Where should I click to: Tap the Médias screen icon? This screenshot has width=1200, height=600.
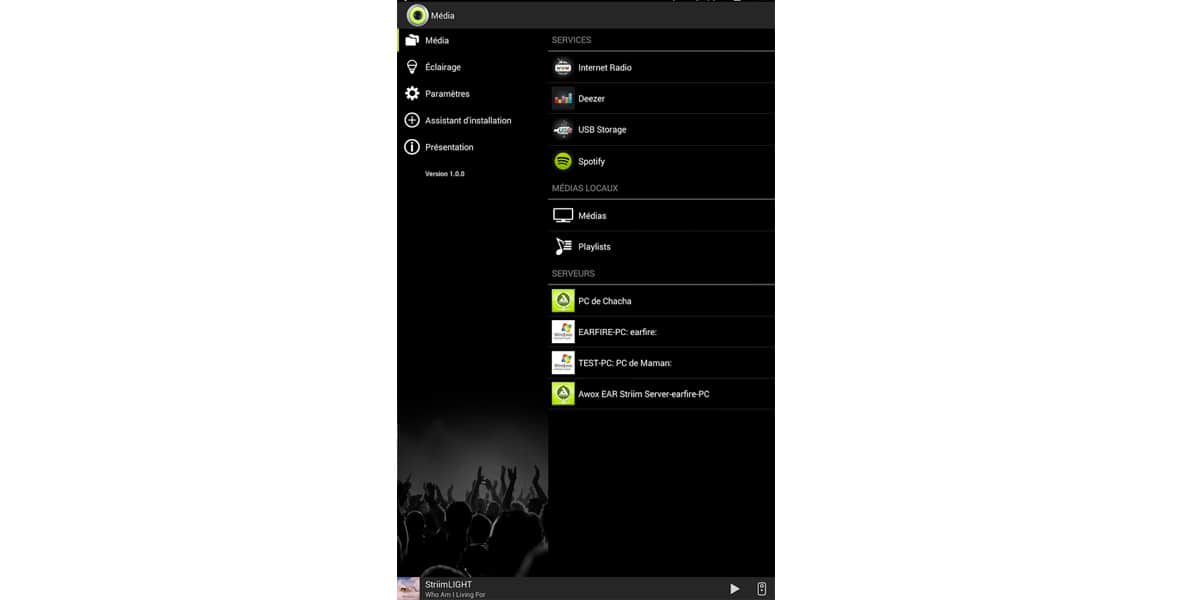click(x=563, y=215)
